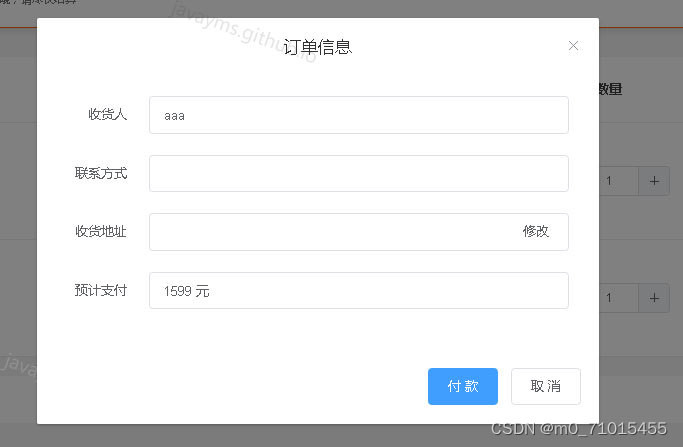The width and height of the screenshot is (683, 447).
Task: Click the 订单信息 dialog title
Action: (x=318, y=47)
